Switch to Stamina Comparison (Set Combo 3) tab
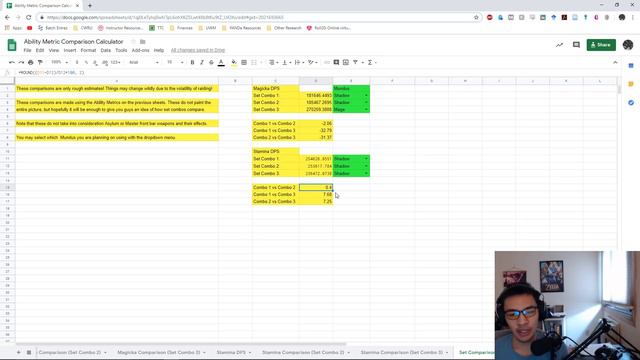Screen dimensions: 640x360 click(404, 352)
